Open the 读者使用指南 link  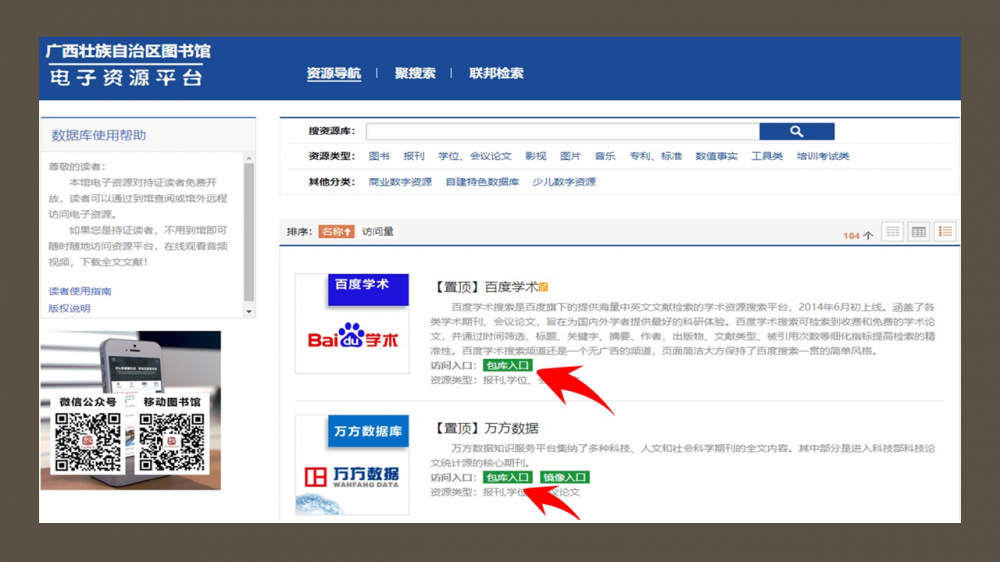click(x=80, y=291)
